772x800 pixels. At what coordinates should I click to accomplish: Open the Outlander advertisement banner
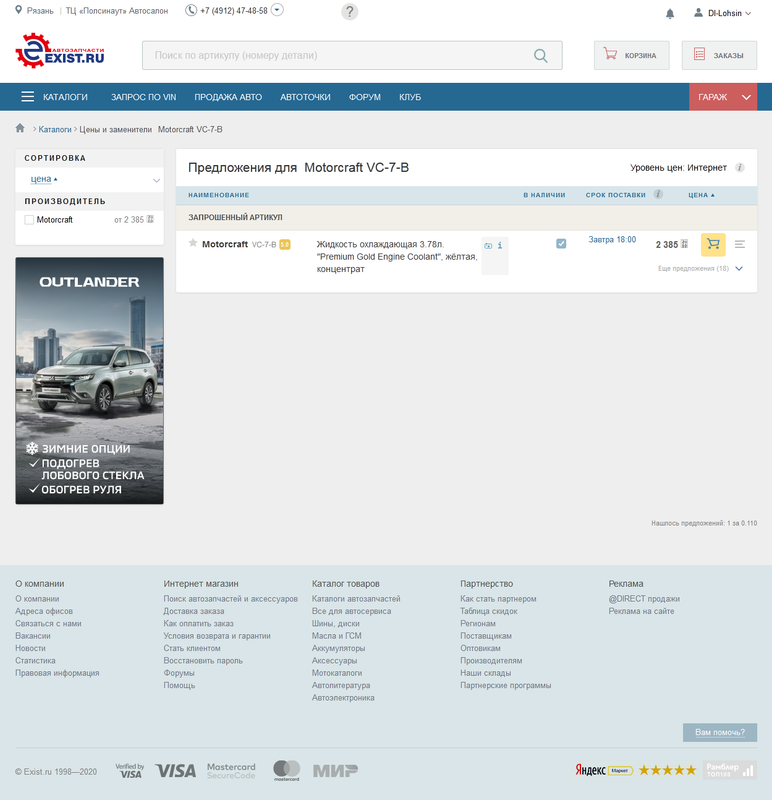point(89,381)
